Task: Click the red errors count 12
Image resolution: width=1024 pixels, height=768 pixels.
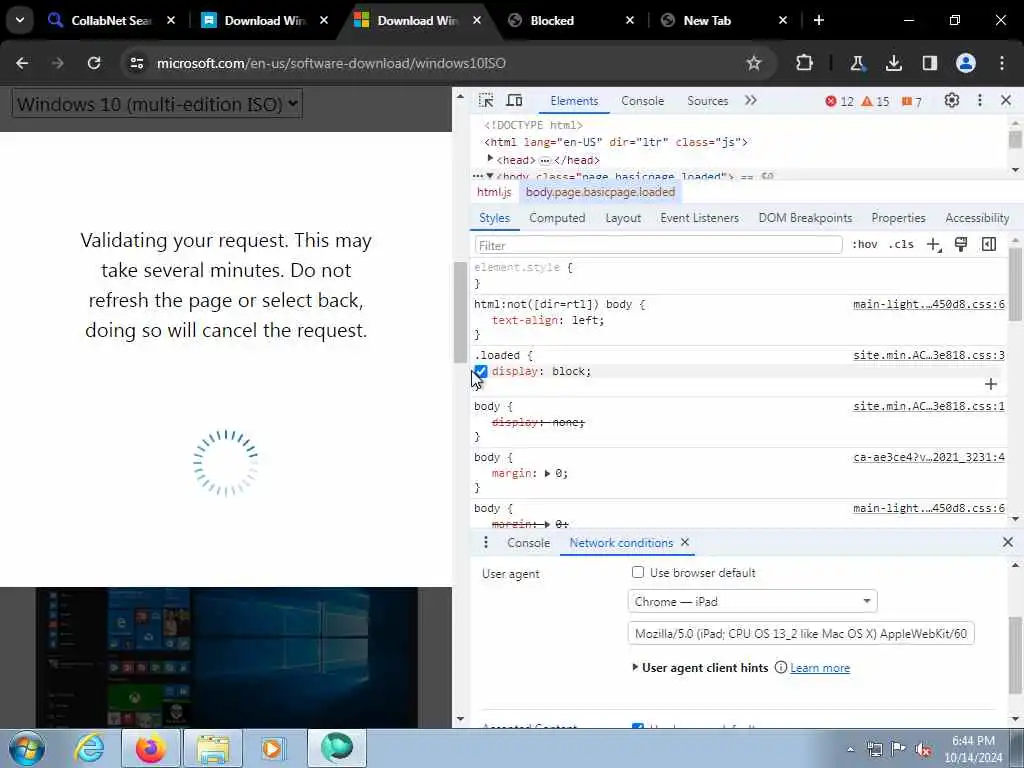Action: tap(839, 101)
